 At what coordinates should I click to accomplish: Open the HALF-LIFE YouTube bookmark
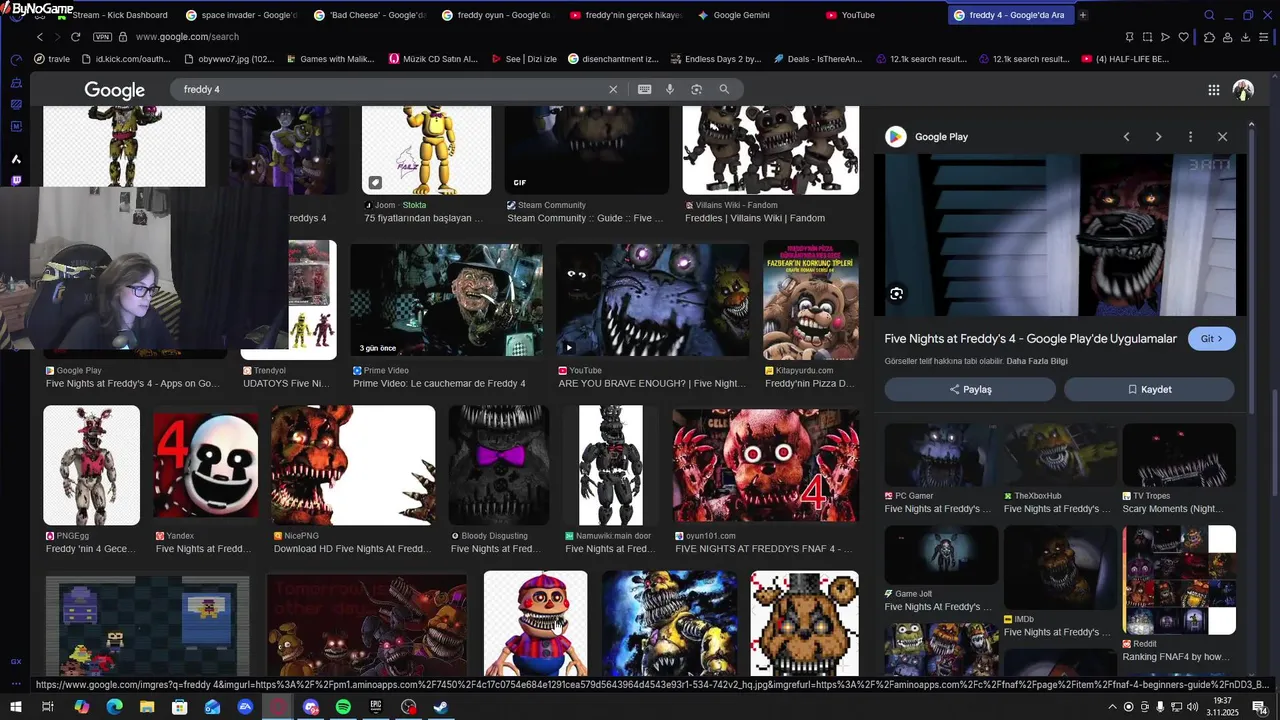pos(1124,59)
